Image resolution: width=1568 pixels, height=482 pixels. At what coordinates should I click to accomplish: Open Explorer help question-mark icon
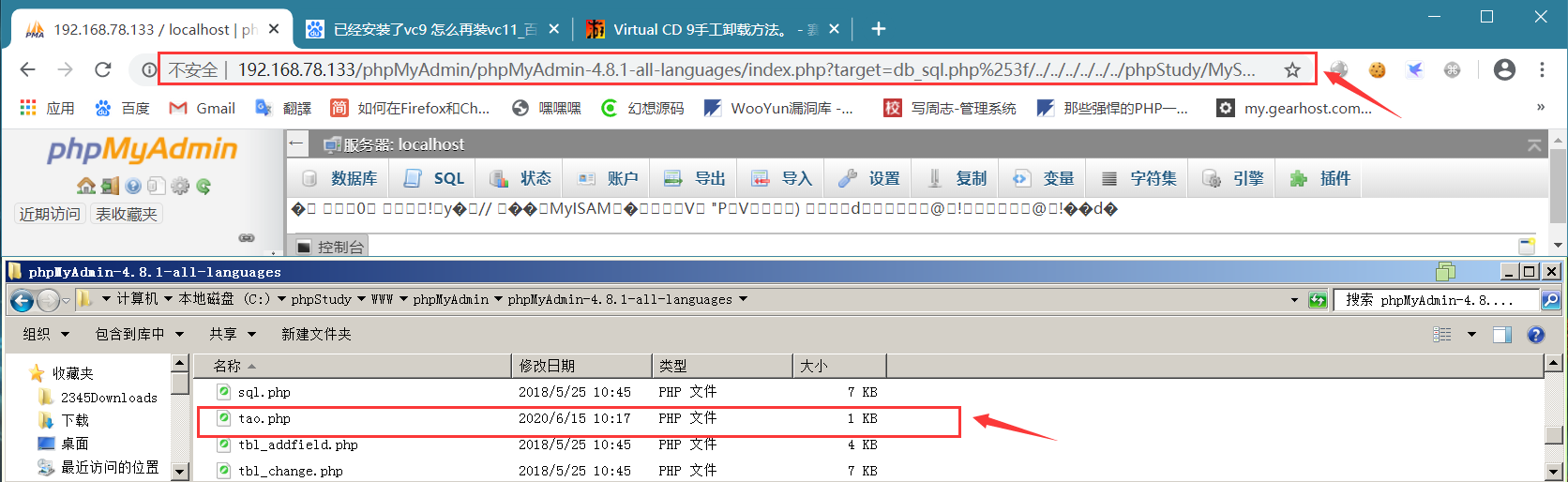click(x=1535, y=335)
